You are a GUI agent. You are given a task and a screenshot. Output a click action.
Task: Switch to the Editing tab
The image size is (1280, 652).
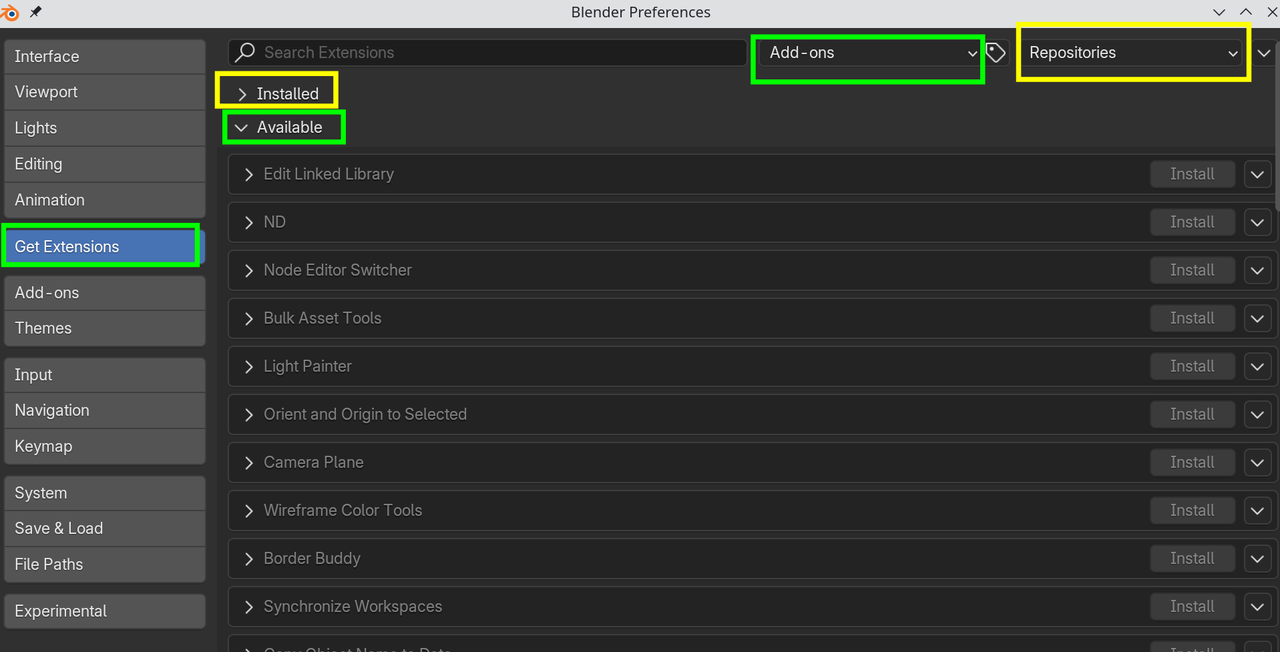[x=104, y=164]
